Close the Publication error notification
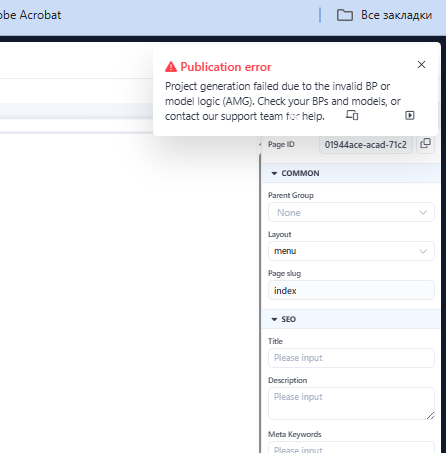 (421, 65)
